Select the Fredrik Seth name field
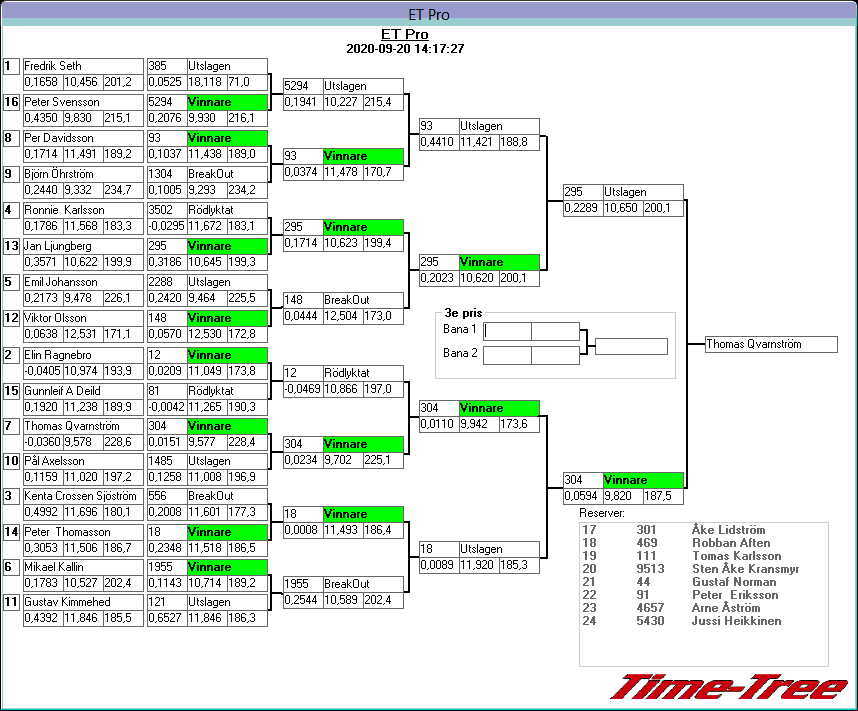Viewport: 858px width, 711px height. pyautogui.click(x=82, y=66)
